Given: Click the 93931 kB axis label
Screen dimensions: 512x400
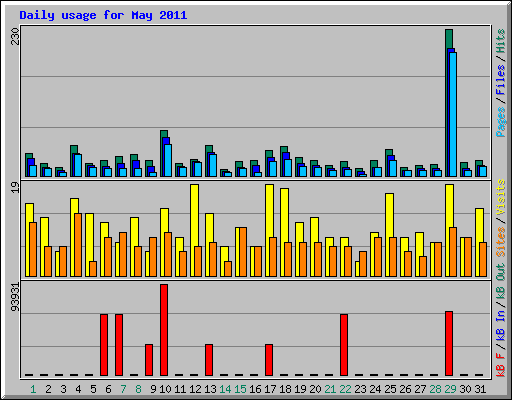Looking at the screenshot, I should click(15, 297).
